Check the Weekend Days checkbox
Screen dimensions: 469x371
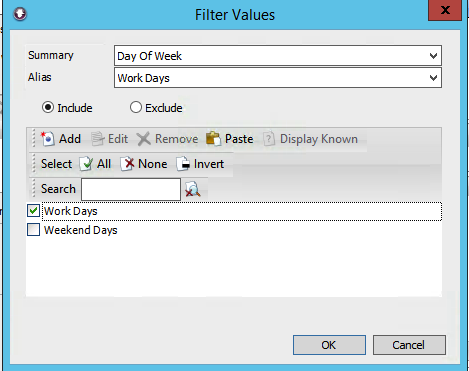33,230
